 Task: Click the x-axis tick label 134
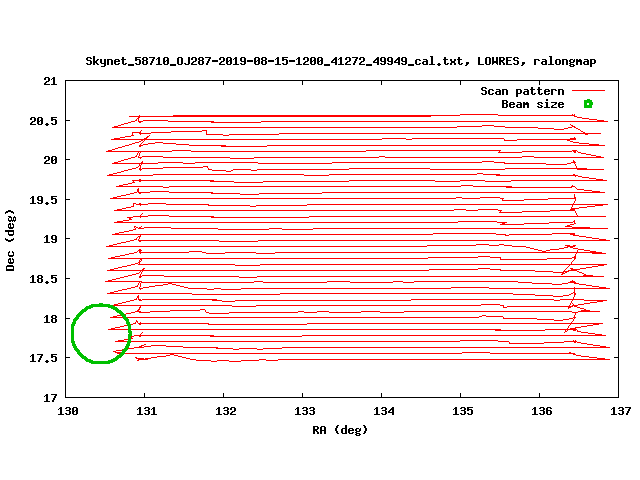coord(384,411)
